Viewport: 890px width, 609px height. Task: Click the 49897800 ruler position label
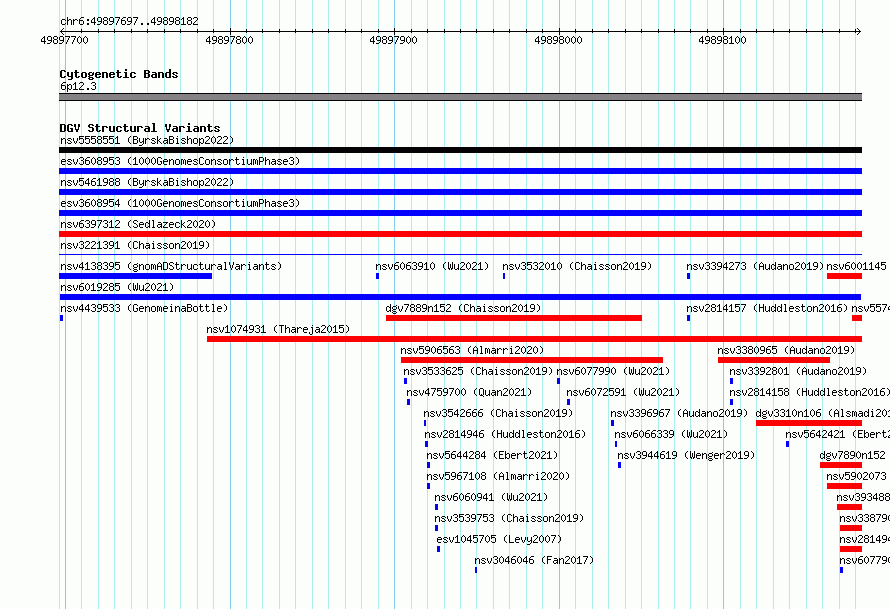click(229, 40)
